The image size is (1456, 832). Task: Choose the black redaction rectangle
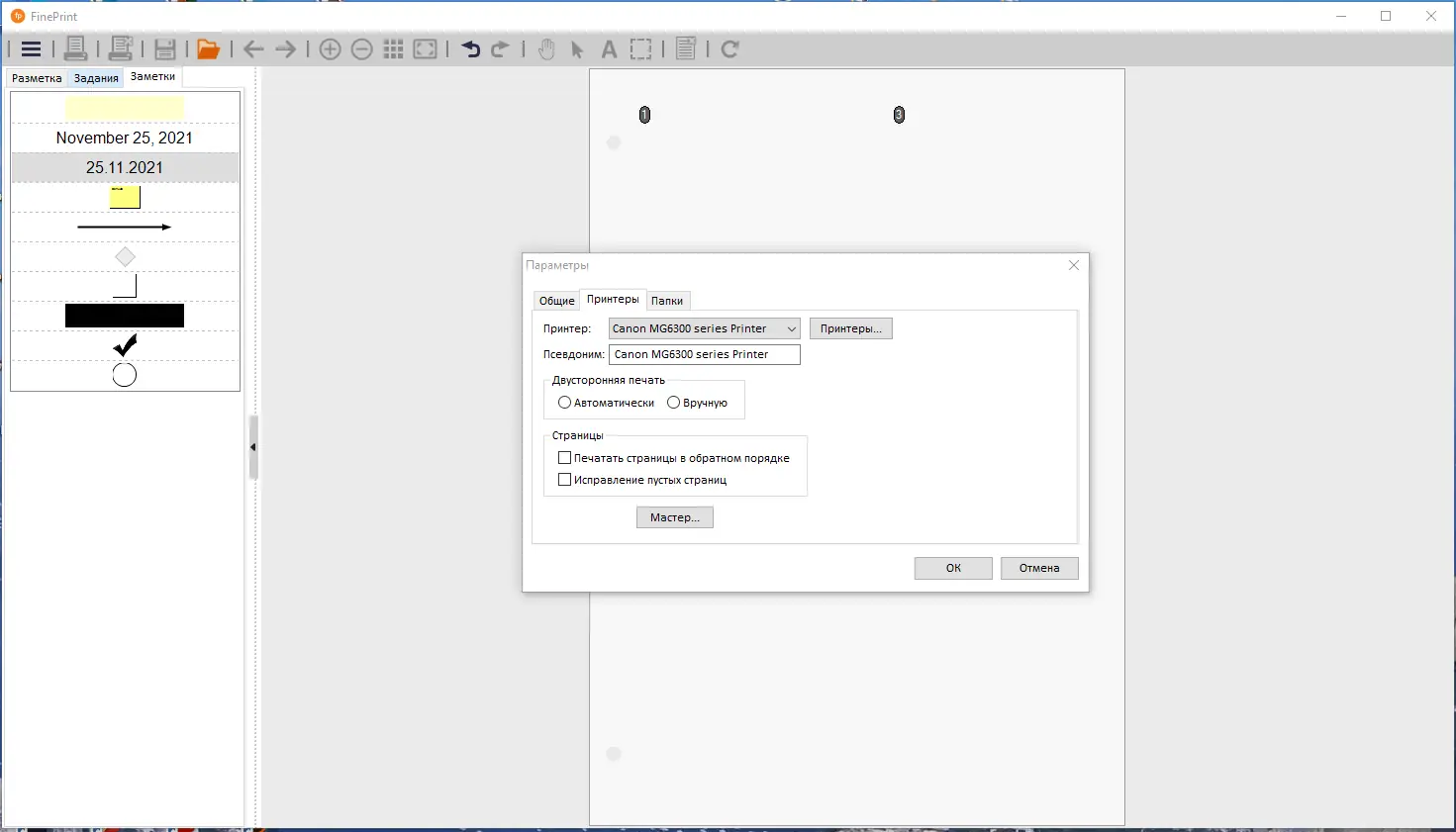click(125, 316)
